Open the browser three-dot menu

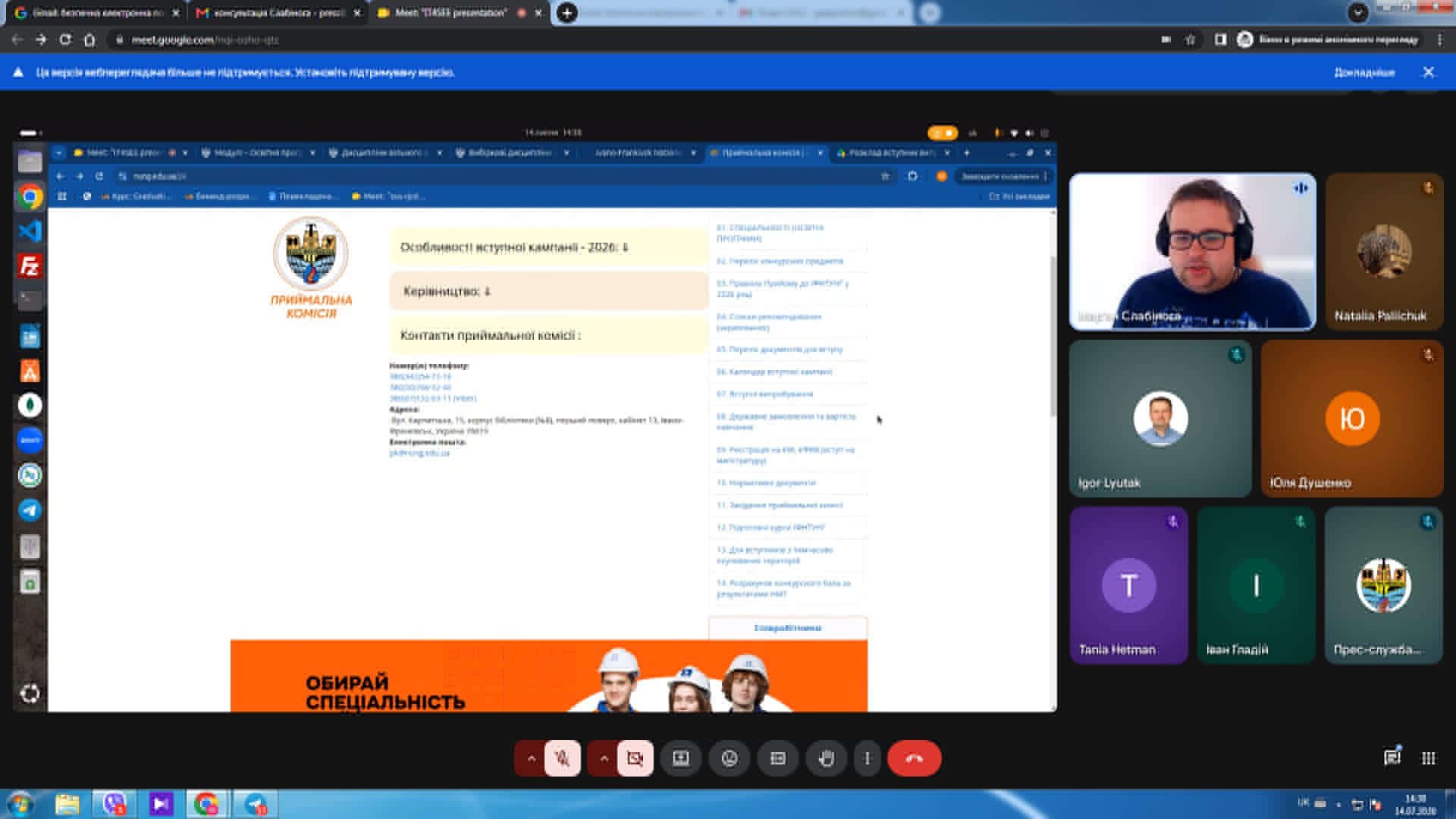1440,39
